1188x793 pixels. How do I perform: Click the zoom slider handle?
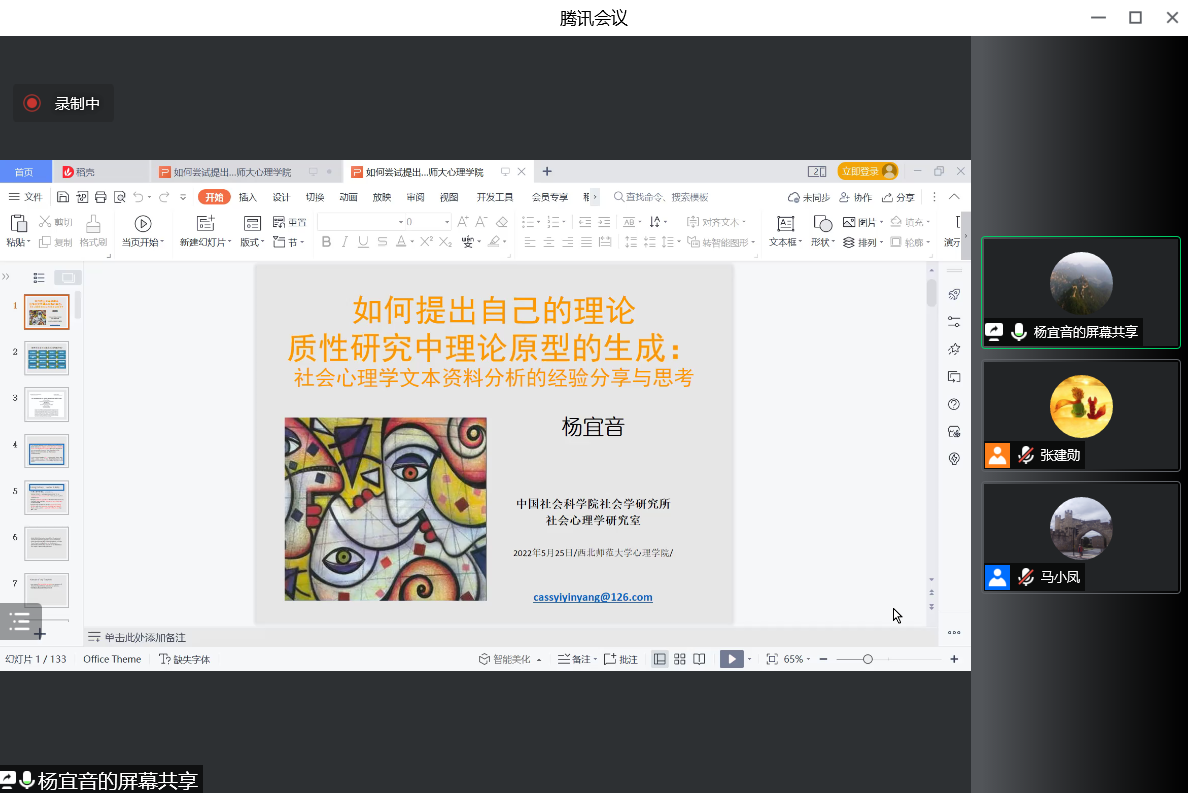click(x=868, y=659)
